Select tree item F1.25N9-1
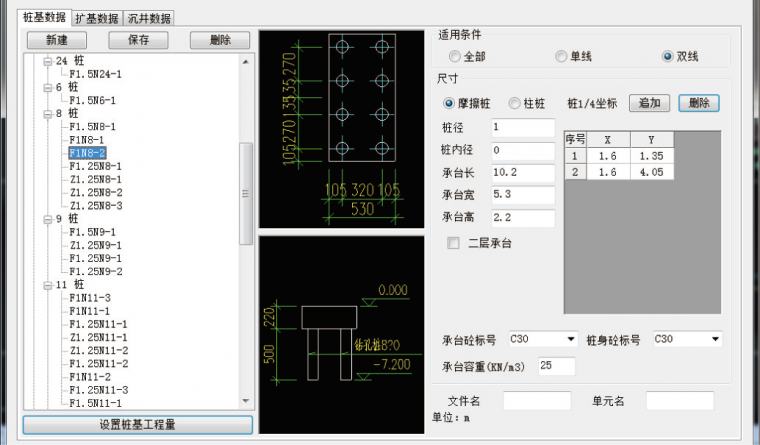Image resolution: width=760 pixels, height=445 pixels. 95,258
